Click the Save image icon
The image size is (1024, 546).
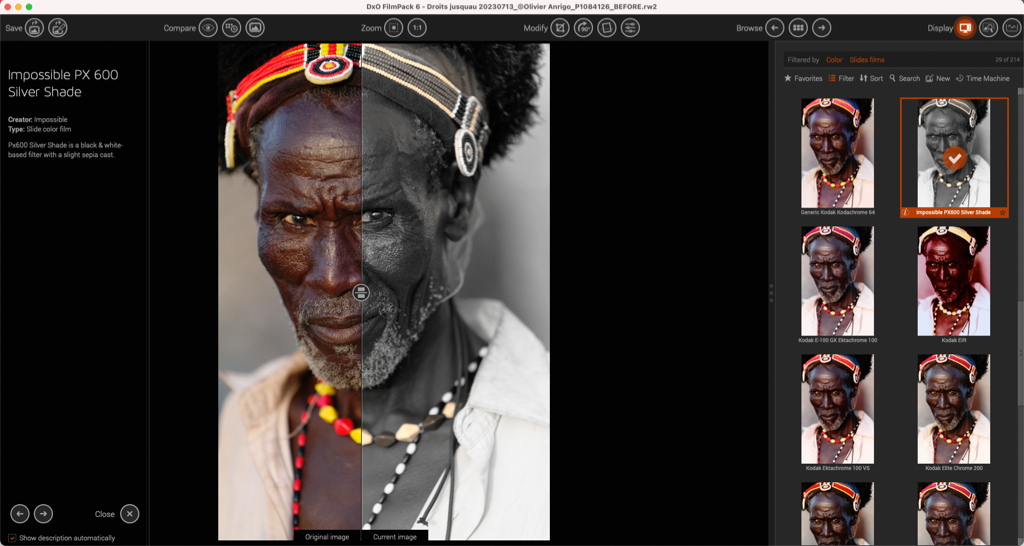tap(35, 28)
